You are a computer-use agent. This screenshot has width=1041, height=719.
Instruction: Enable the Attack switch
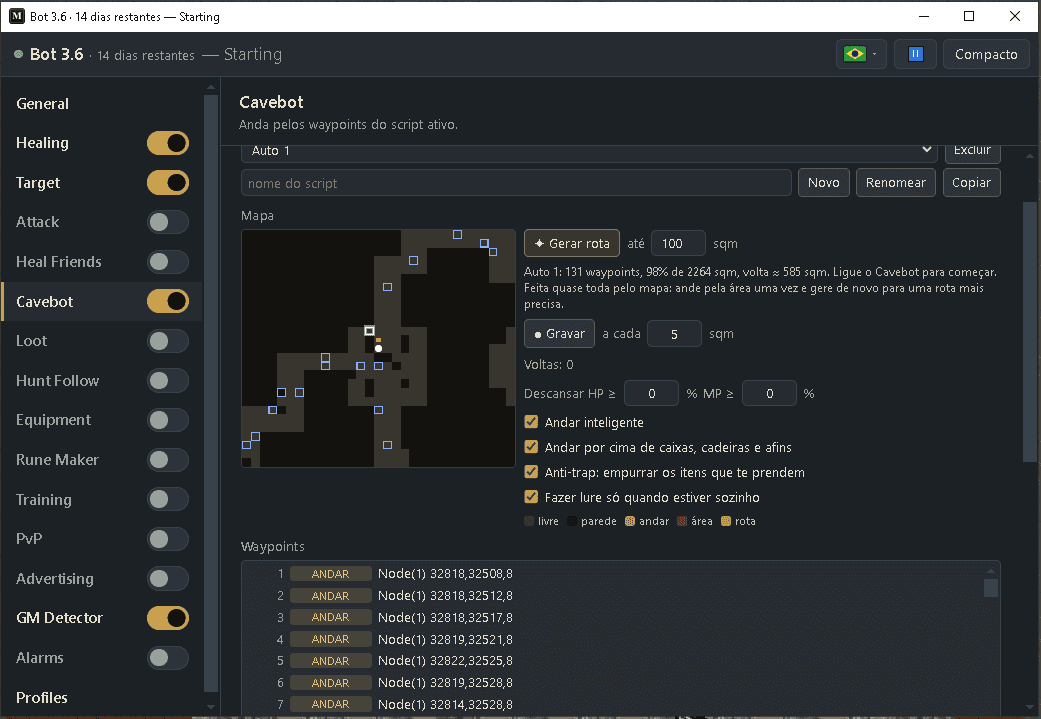click(x=168, y=222)
